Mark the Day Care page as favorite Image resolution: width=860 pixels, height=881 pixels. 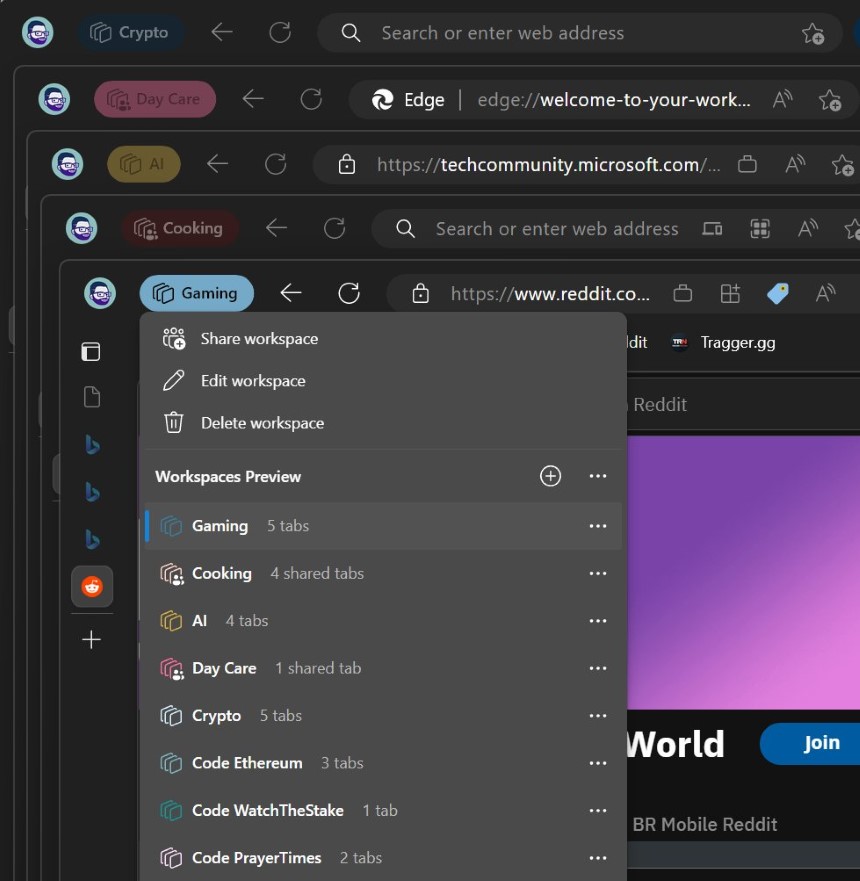pyautogui.click(x=831, y=100)
